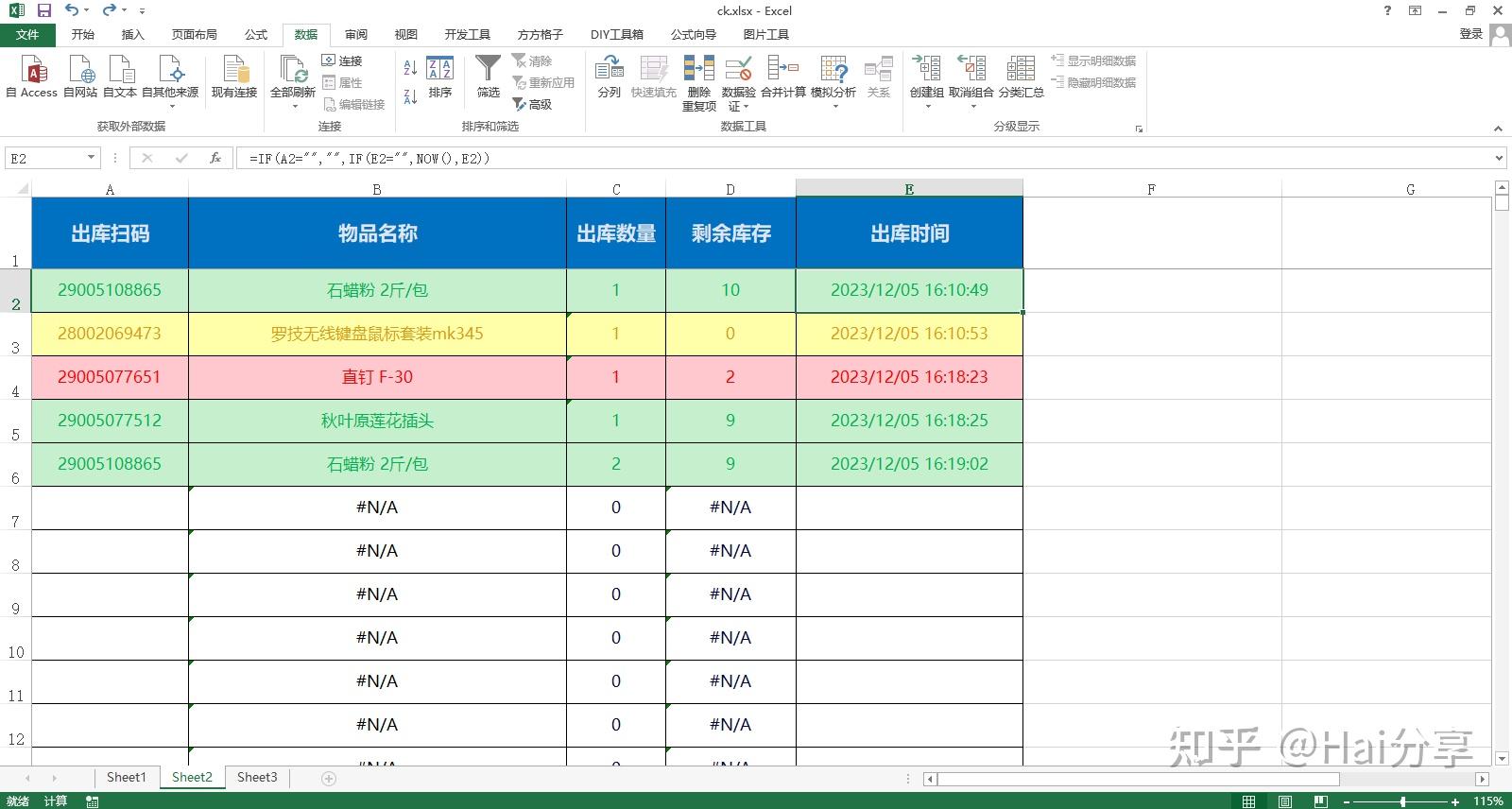
Task: Click Ungroup (取消组合) icon
Action: (x=971, y=69)
